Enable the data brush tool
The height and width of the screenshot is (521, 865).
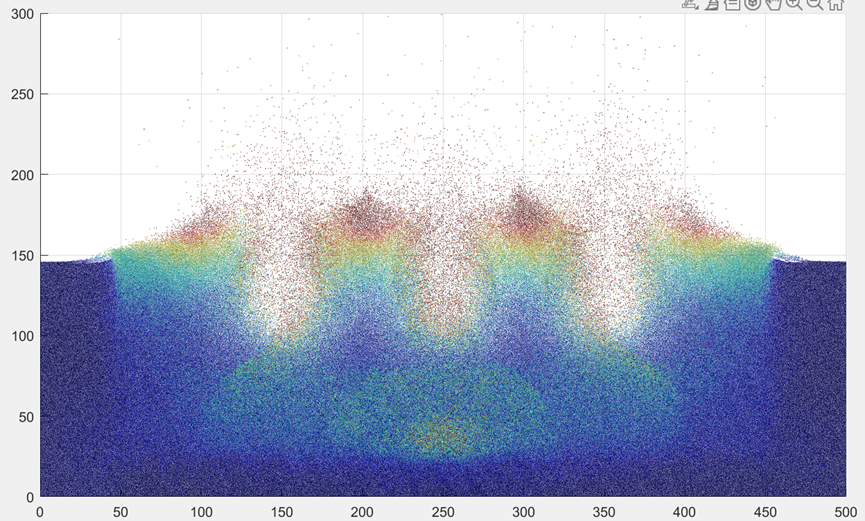click(712, 4)
